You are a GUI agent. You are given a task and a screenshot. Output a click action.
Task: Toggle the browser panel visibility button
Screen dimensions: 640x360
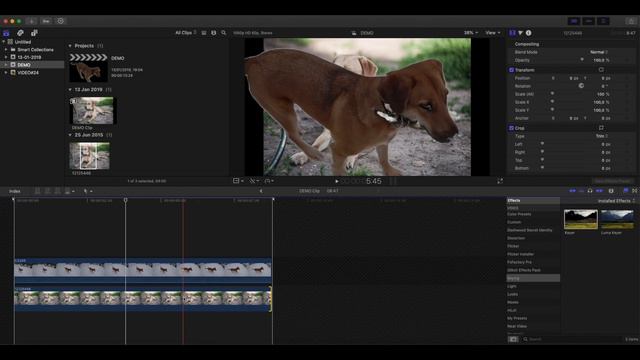[574, 21]
